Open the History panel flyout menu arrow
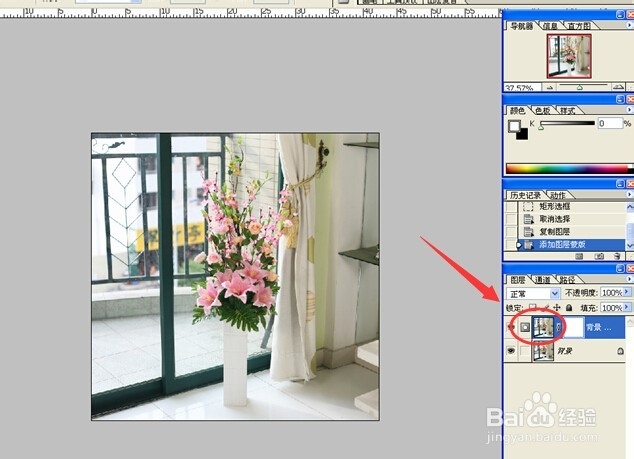Viewport: 634px width, 459px height. click(629, 195)
